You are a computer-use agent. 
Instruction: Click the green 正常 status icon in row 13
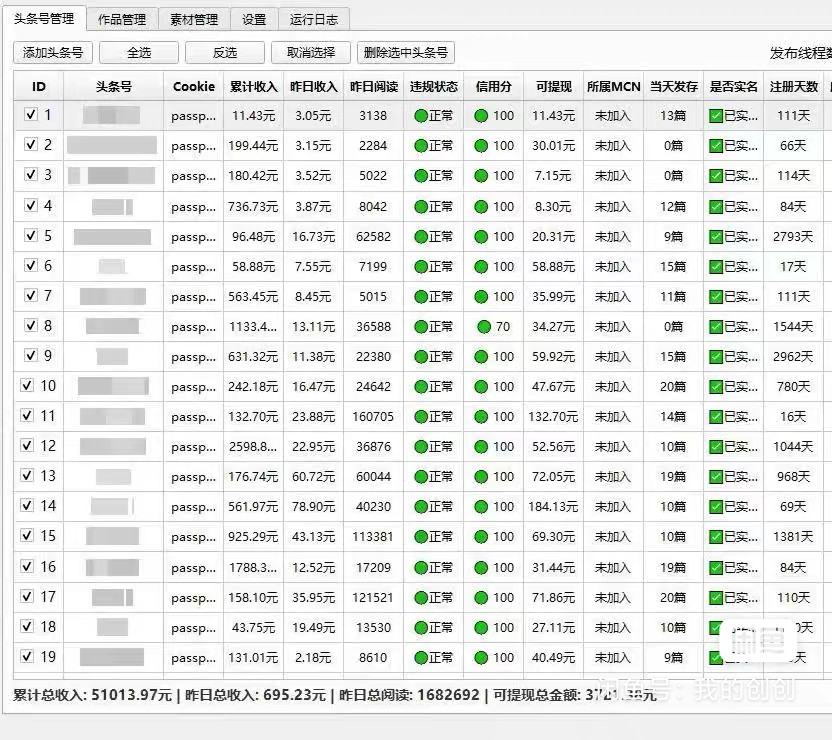pos(421,477)
